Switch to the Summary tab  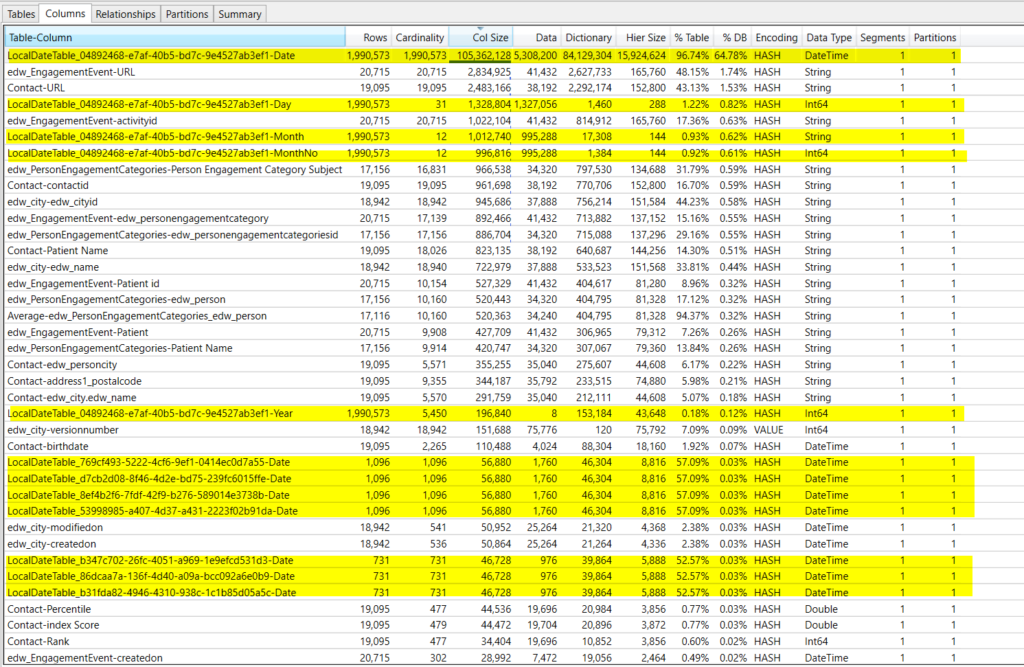pos(240,14)
